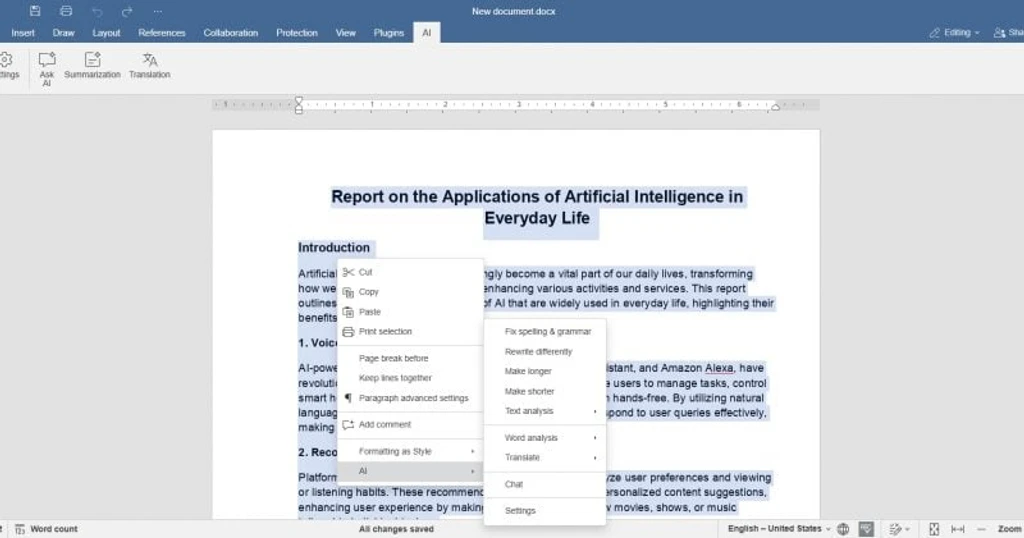Switch to the Collaboration tab
This screenshot has height=538, width=1024.
[x=231, y=33]
